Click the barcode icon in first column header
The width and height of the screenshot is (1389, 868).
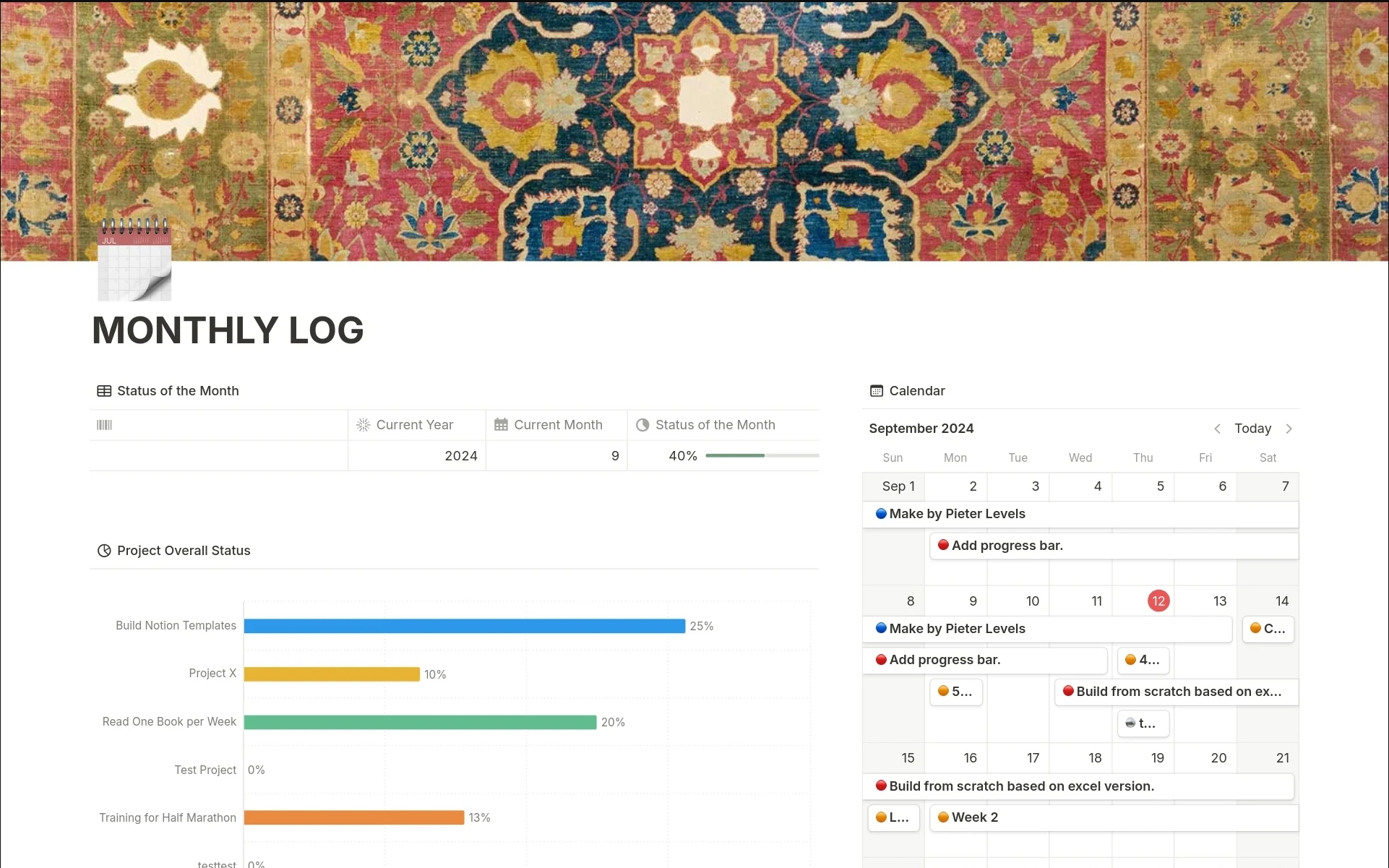pos(105,425)
